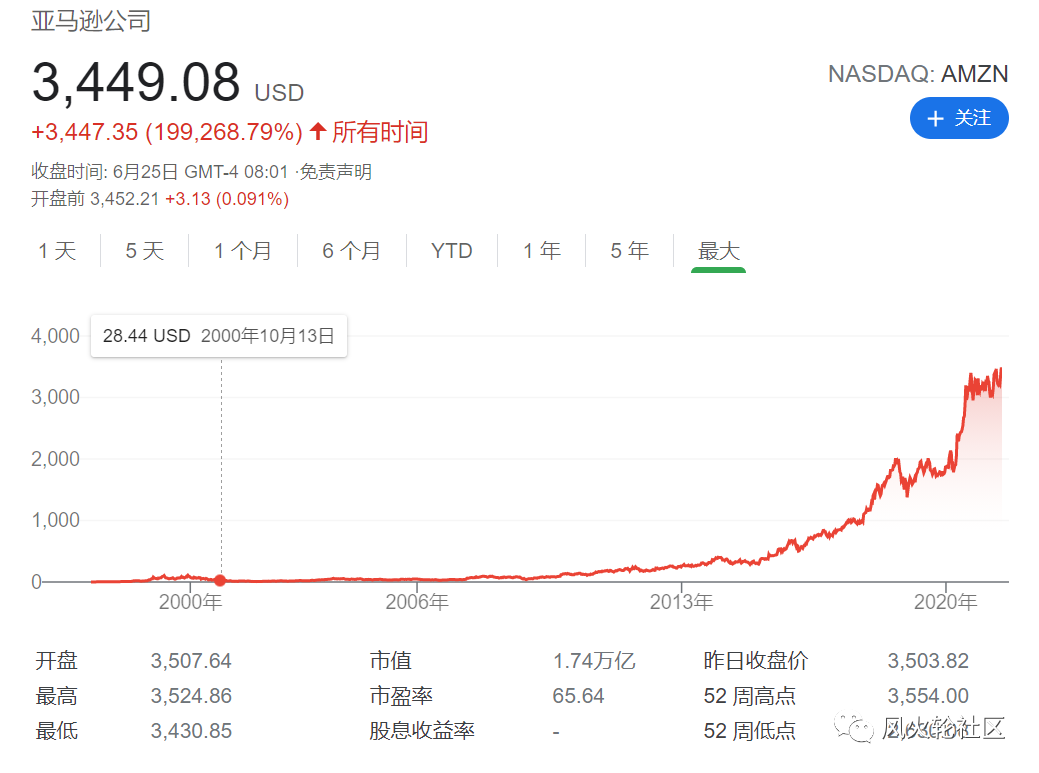Click the 4,000 y-axis label
This screenshot has width=1039, height=773.
[x=56, y=336]
